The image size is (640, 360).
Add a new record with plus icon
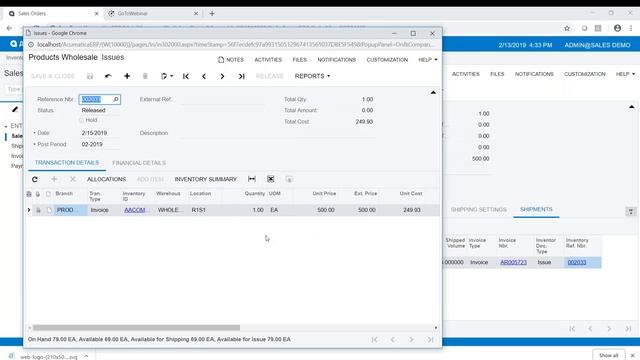[x=127, y=76]
